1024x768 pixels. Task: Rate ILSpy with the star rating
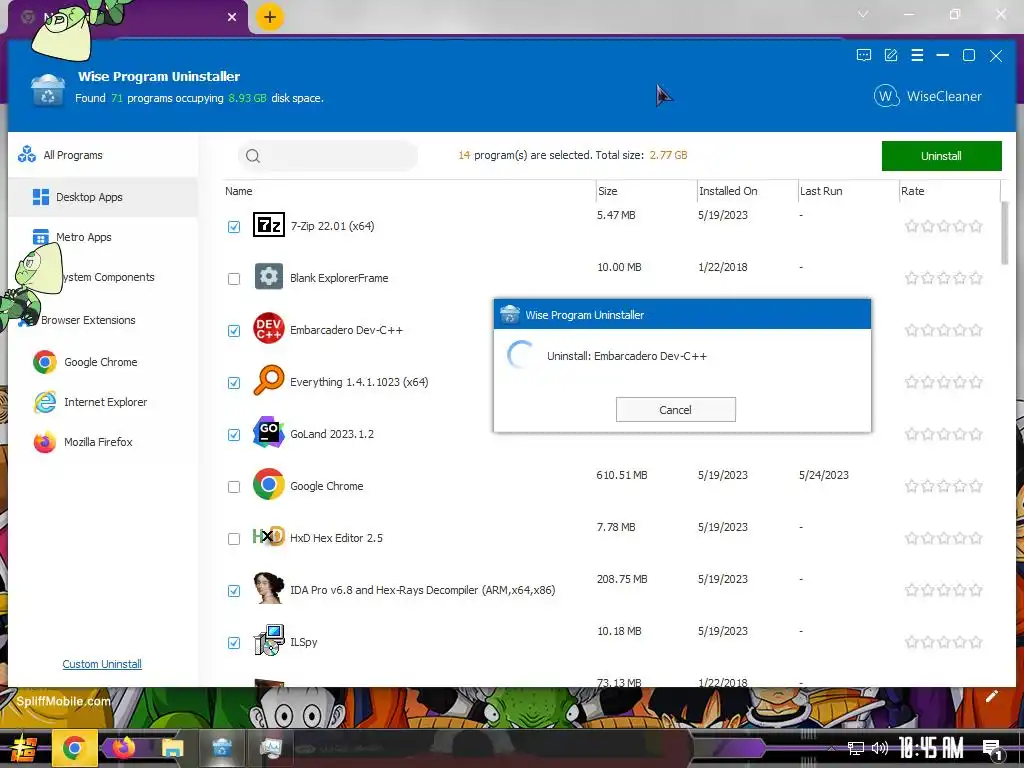pyautogui.click(x=944, y=643)
